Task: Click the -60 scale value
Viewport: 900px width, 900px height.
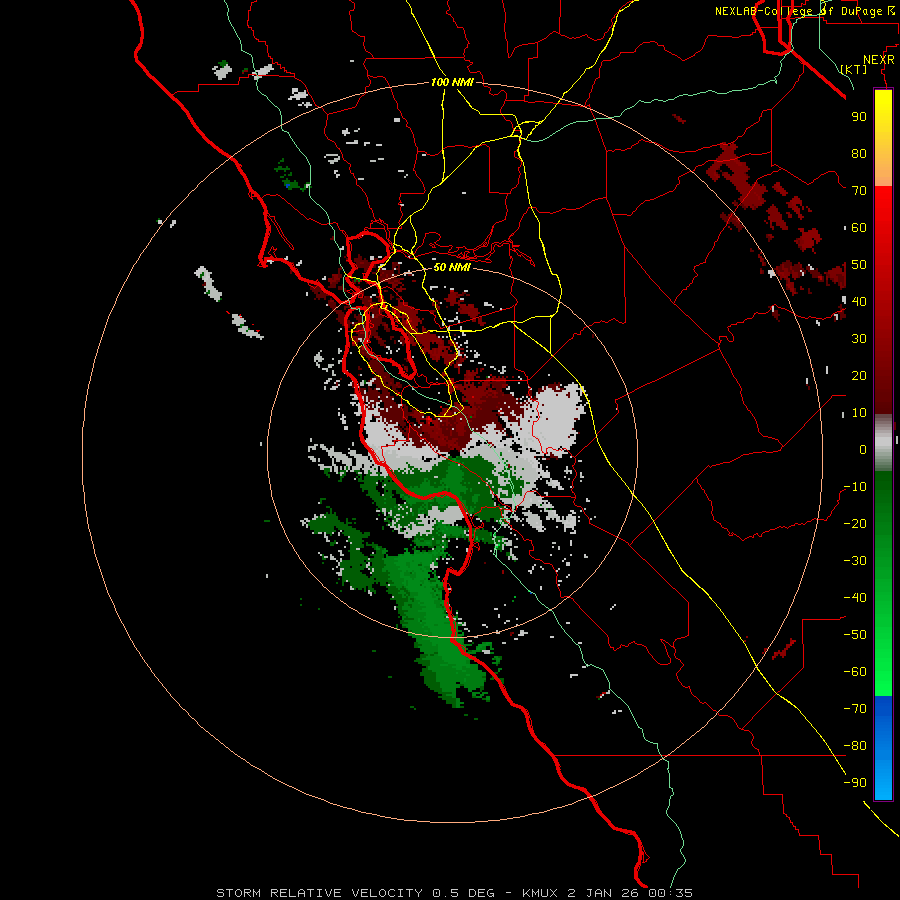Action: 855,672
